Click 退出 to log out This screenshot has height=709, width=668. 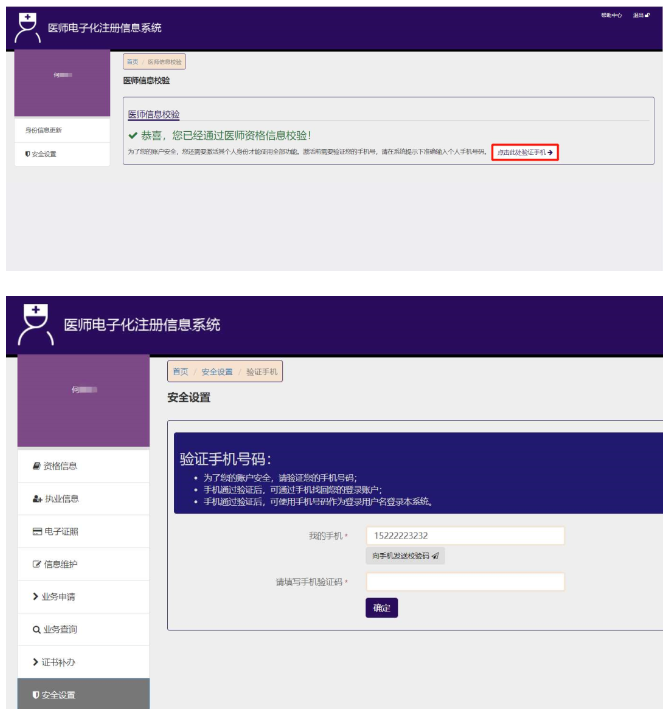[640, 15]
